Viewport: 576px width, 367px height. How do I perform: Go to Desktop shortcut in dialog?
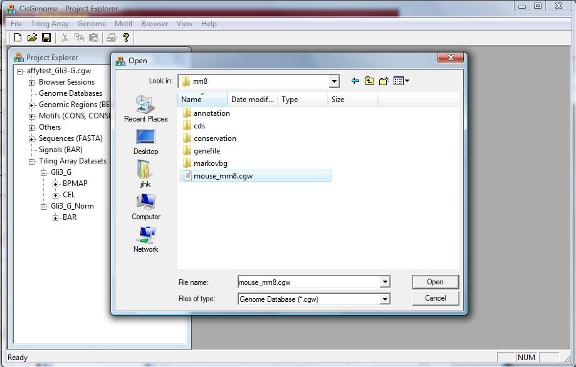coord(146,142)
